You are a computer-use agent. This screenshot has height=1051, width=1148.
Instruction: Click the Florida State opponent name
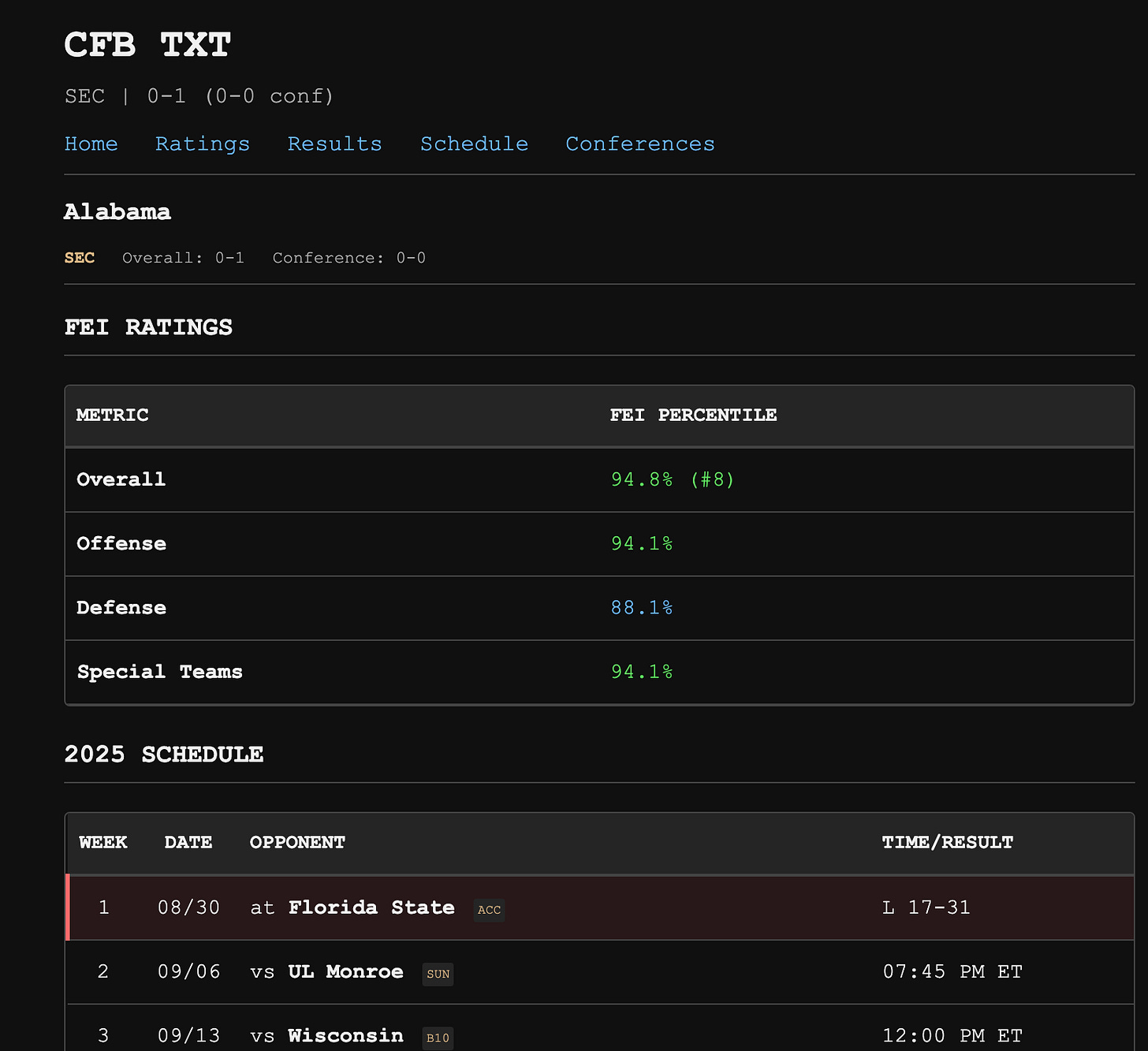point(371,908)
